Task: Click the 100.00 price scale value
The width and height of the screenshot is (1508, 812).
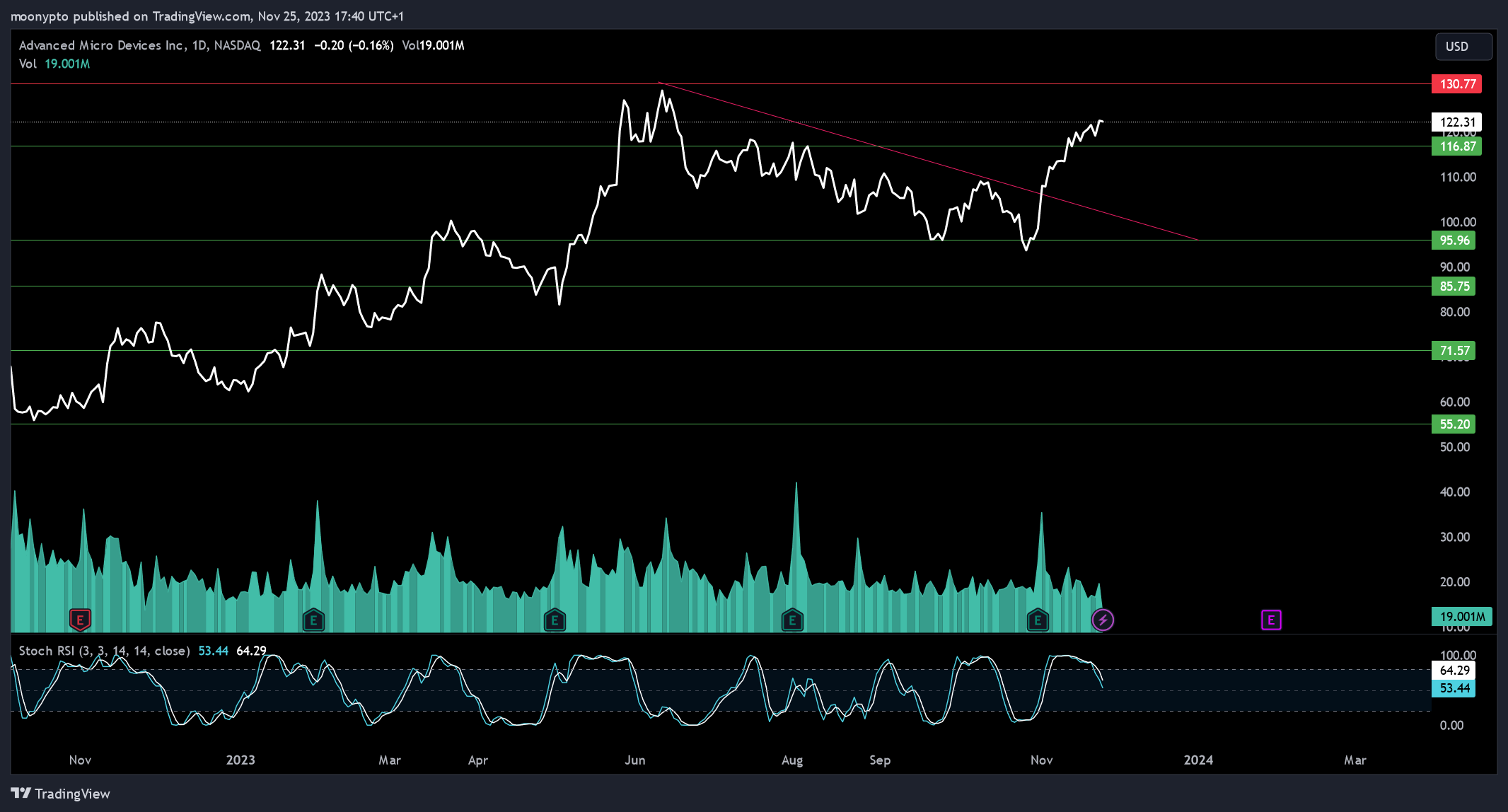Action: click(x=1458, y=222)
